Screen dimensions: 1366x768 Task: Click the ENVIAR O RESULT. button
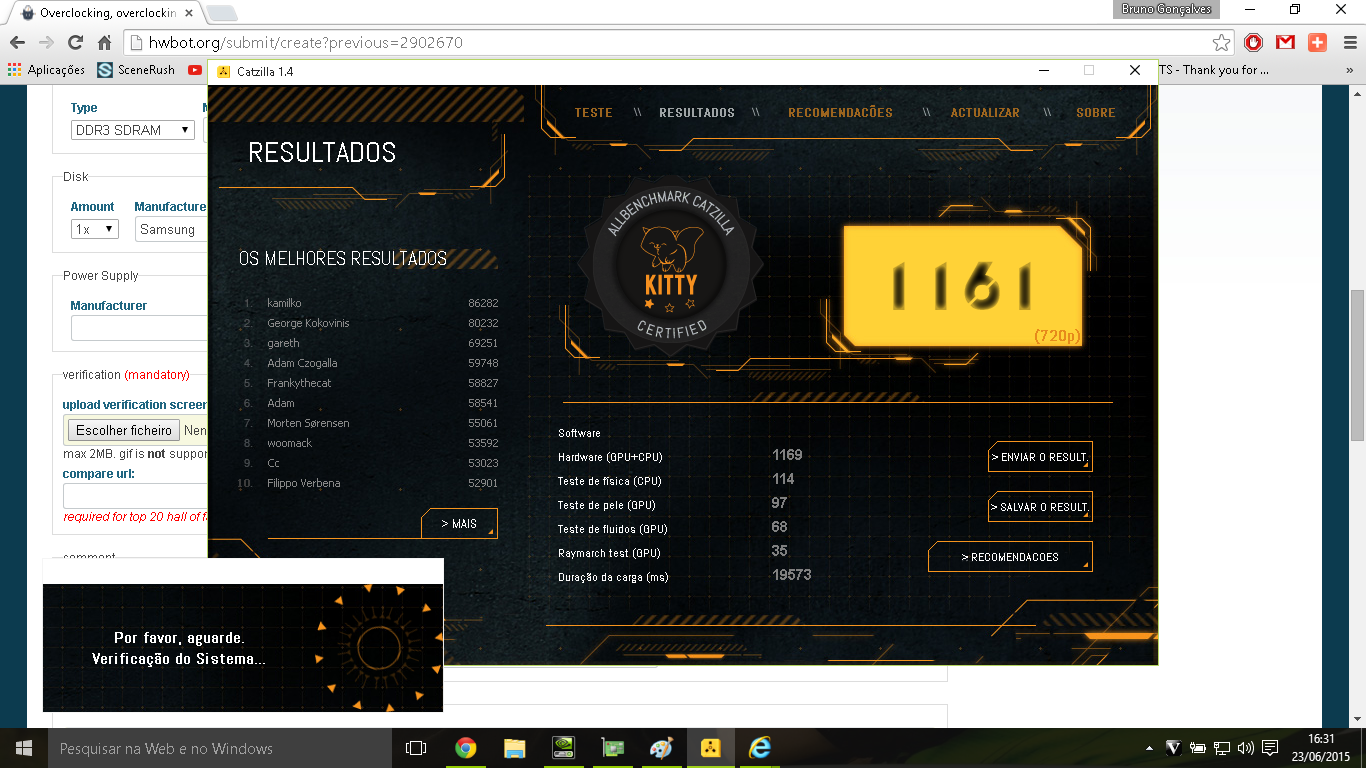tap(1040, 457)
